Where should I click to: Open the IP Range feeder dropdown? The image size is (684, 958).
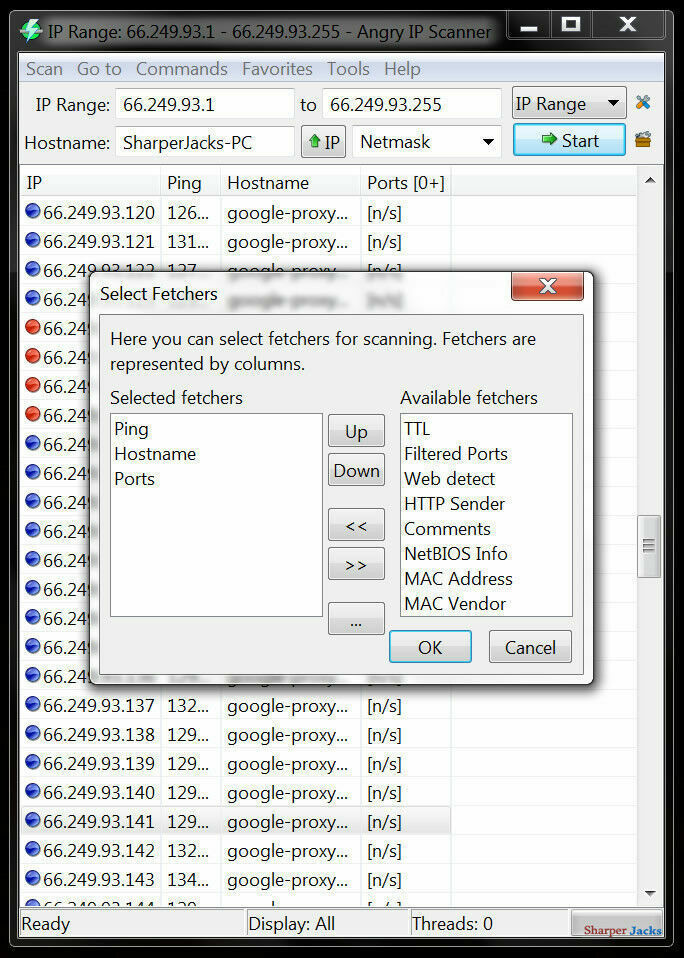point(569,103)
